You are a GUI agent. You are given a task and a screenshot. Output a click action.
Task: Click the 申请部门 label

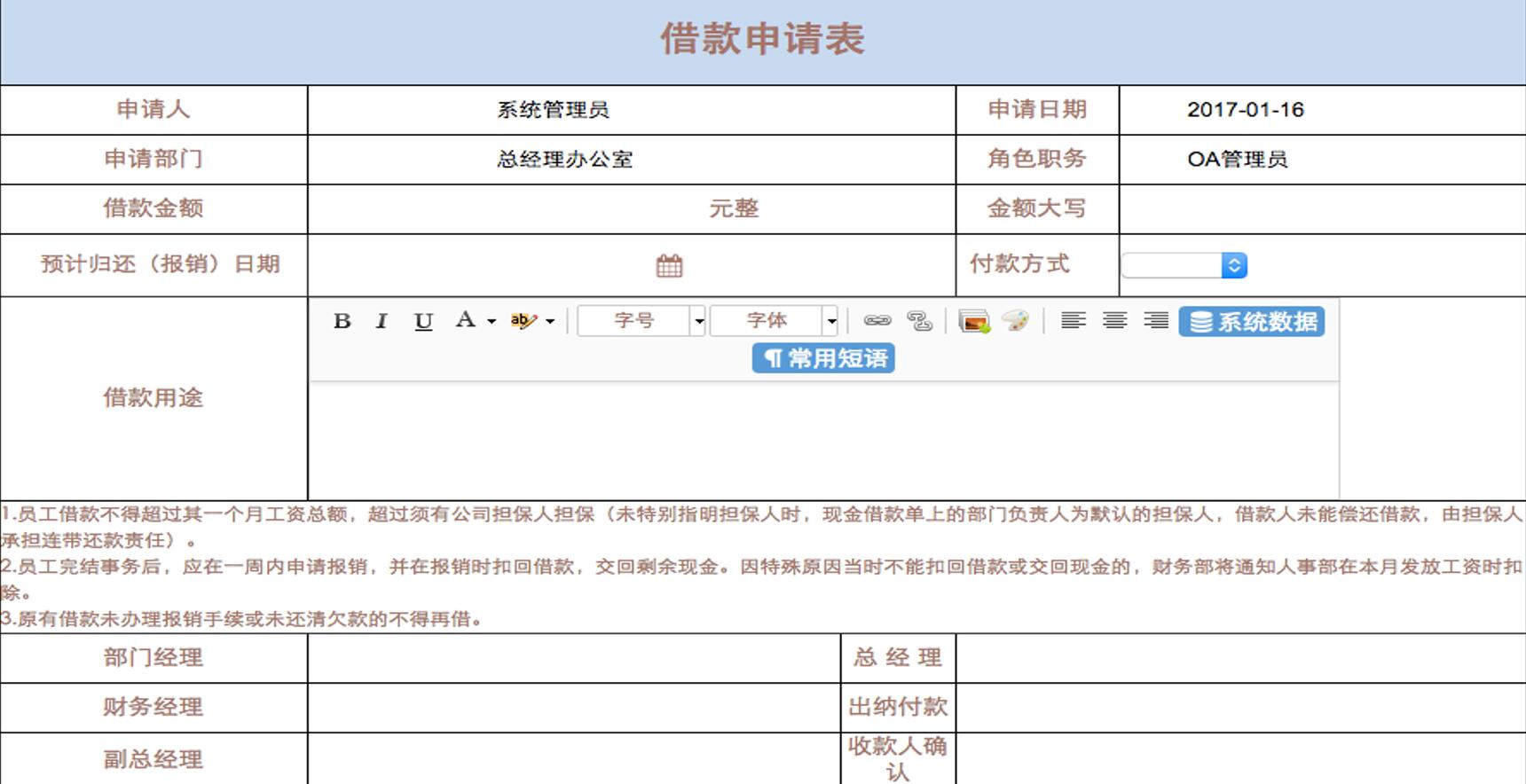[x=153, y=159]
